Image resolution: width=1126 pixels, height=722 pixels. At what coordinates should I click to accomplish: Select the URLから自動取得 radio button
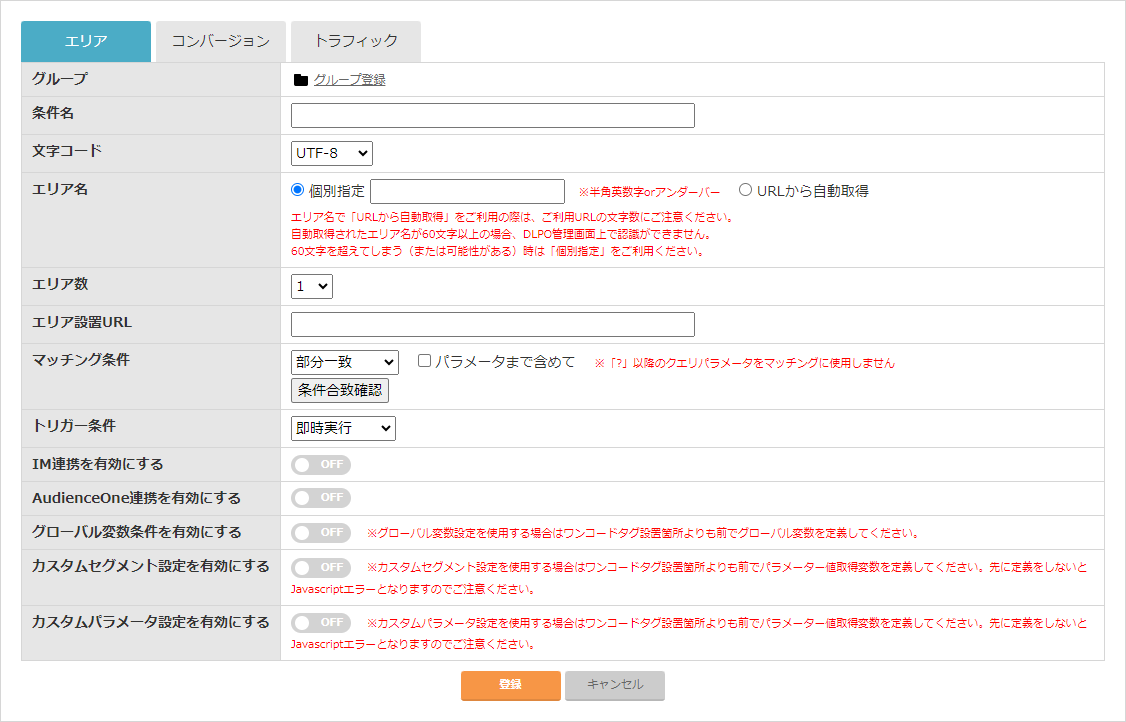click(745, 190)
